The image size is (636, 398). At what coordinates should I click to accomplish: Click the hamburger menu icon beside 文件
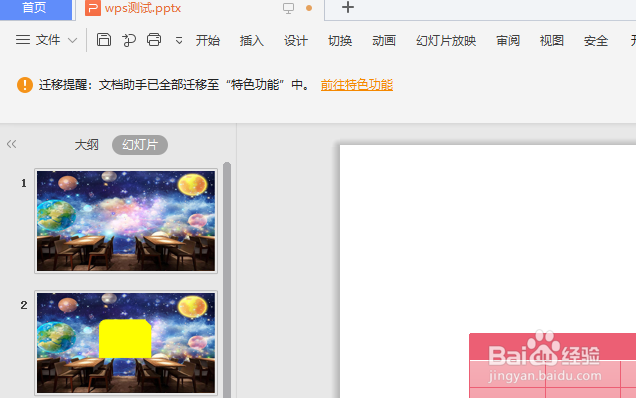[x=23, y=40]
